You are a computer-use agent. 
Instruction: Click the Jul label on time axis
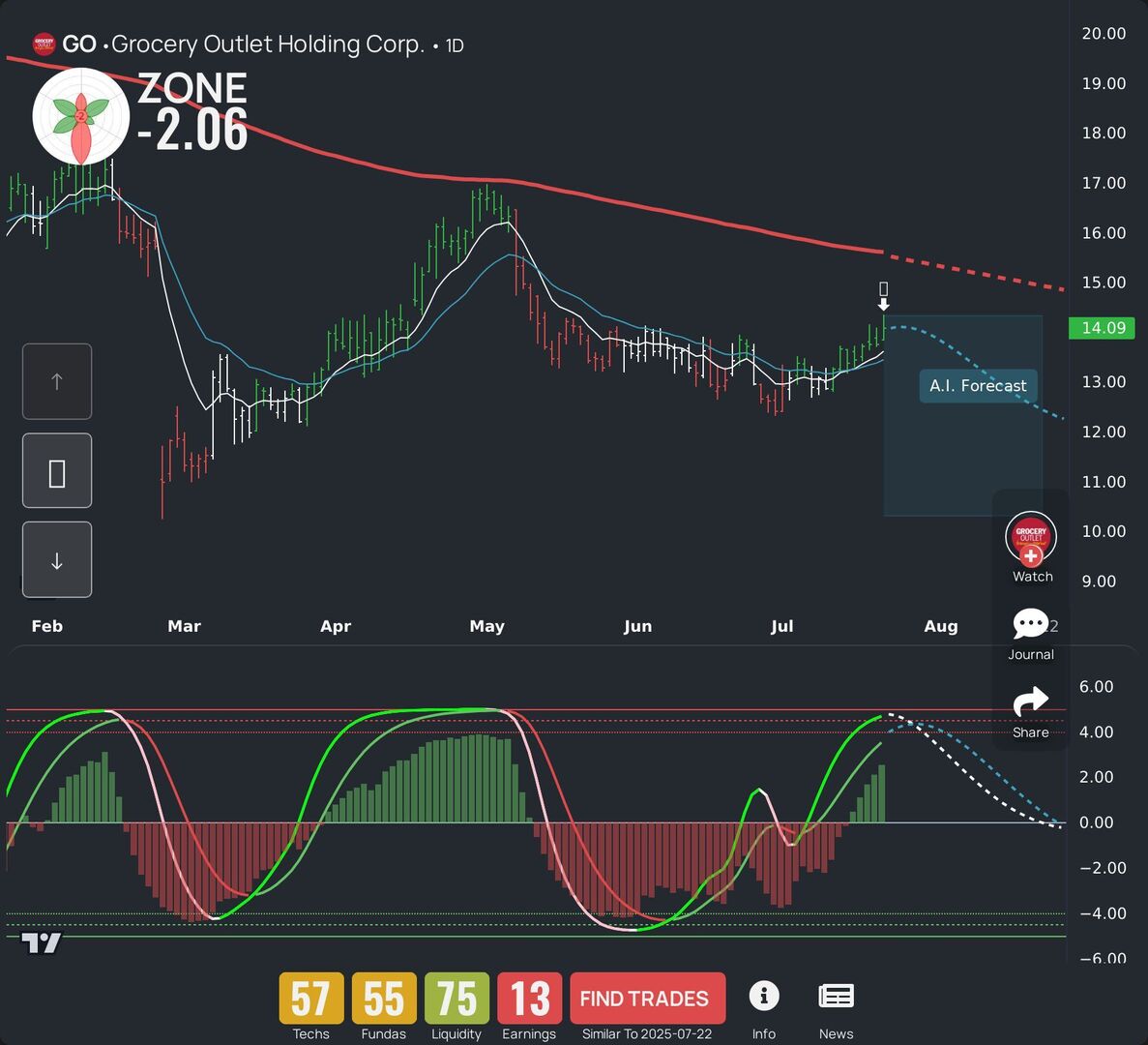click(x=781, y=626)
